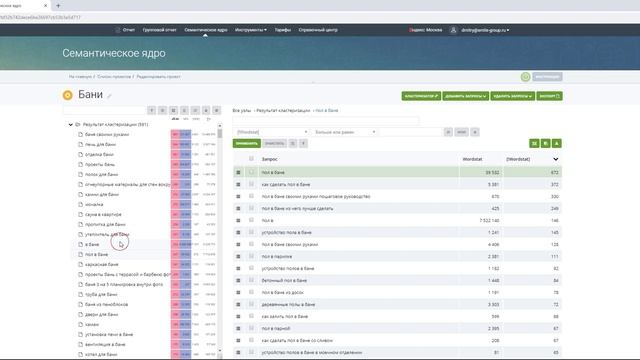Click the tree panel scrollbar down arrow
The height and width of the screenshot is (360, 640).
tap(220, 351)
